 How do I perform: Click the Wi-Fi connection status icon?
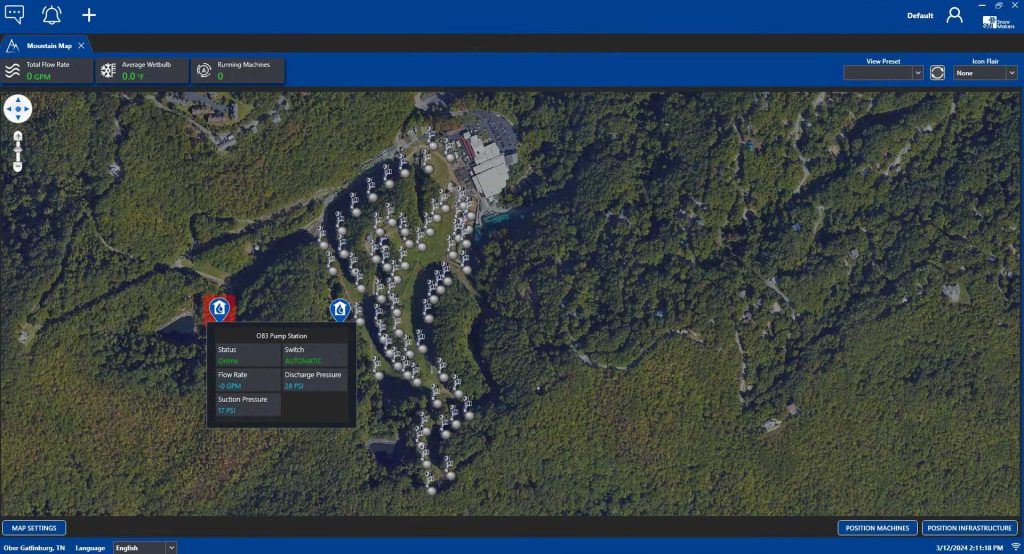click(1015, 547)
